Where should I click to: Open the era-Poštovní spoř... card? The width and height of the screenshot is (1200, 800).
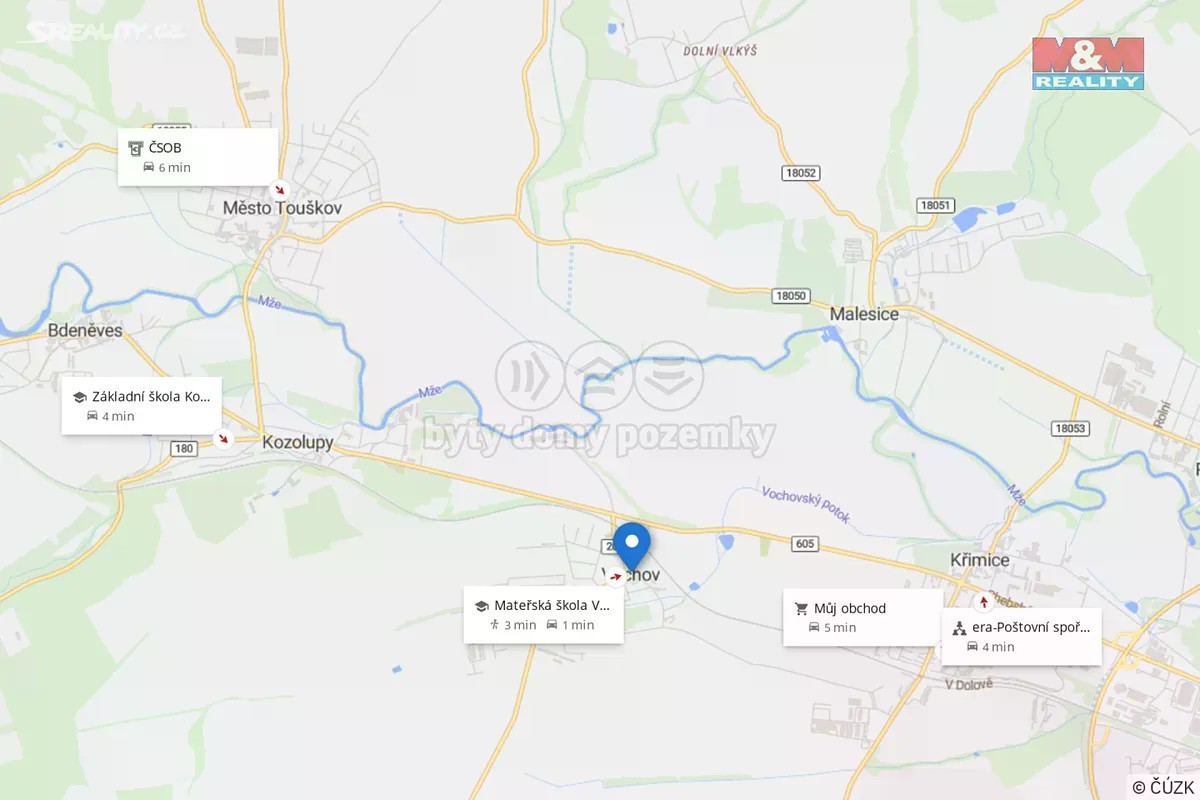coord(1021,637)
